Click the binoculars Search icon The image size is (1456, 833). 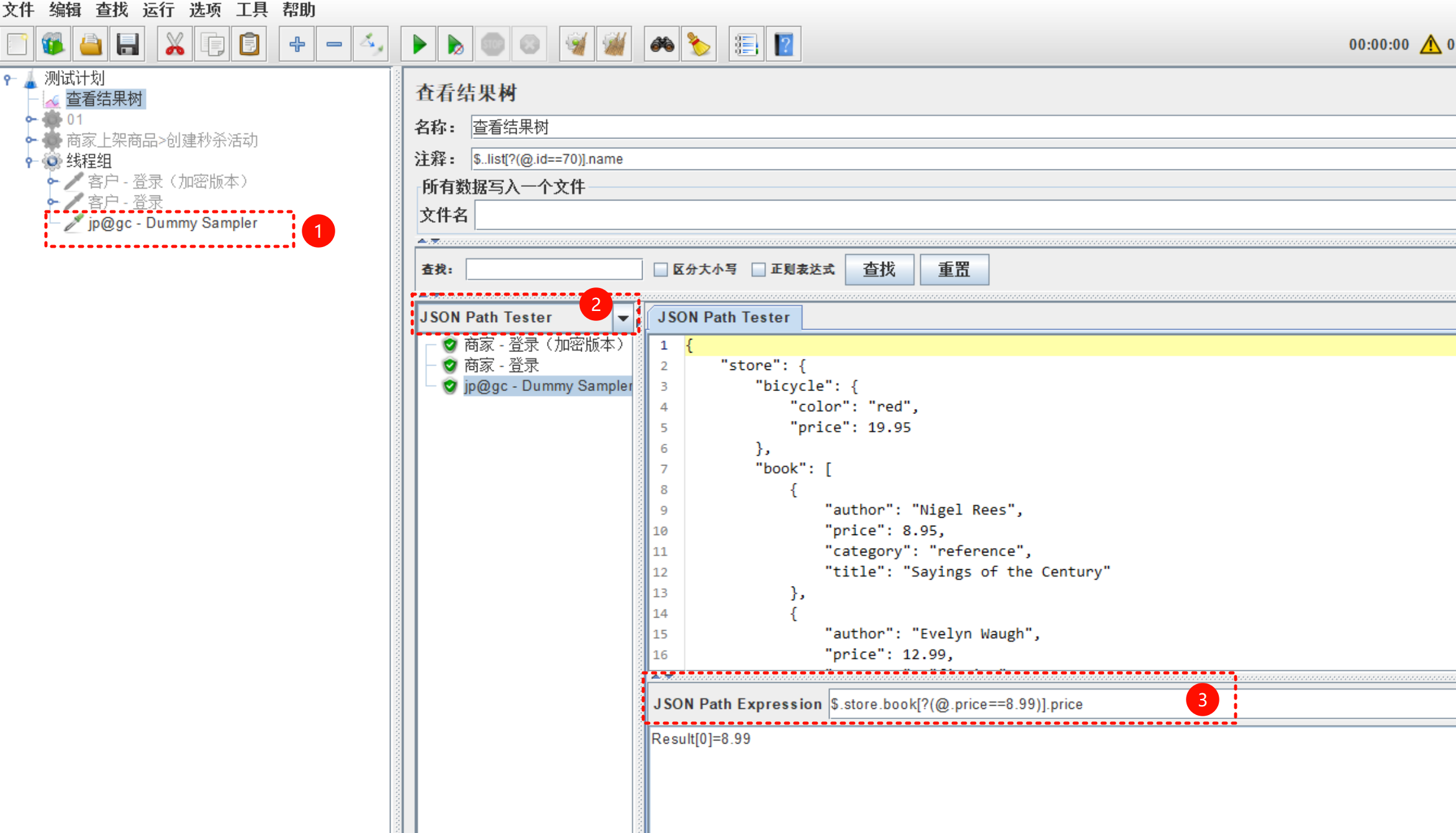point(662,45)
